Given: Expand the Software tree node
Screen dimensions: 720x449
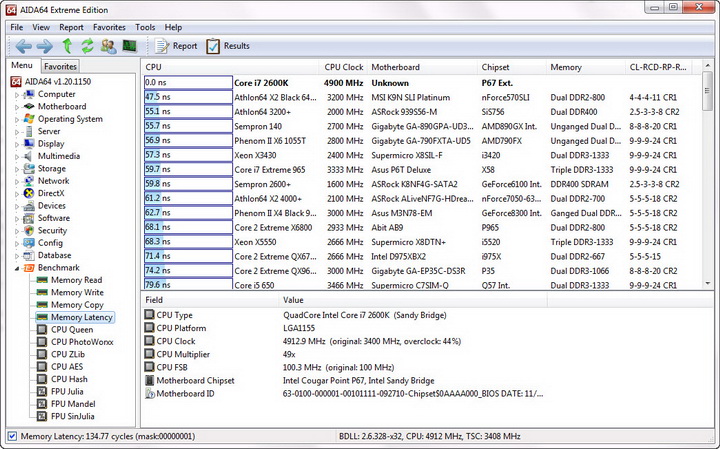Looking at the screenshot, I should pos(17,219).
